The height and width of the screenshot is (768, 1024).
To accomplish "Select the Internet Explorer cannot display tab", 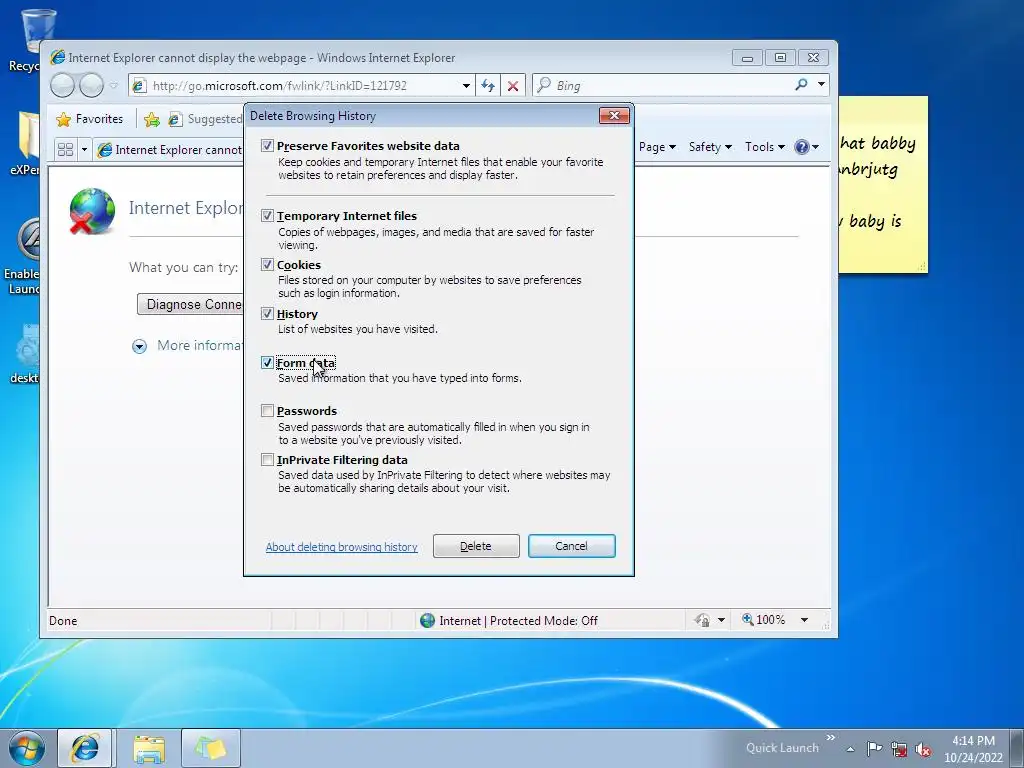I will point(169,150).
